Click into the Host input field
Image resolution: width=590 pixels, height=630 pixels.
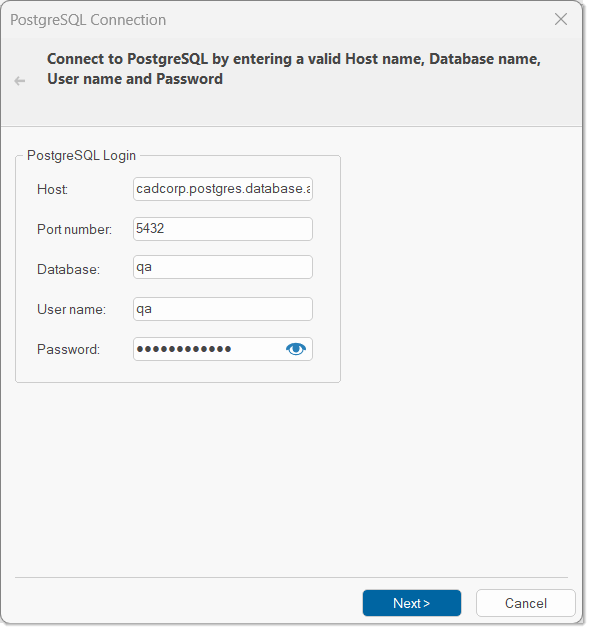tap(223, 189)
